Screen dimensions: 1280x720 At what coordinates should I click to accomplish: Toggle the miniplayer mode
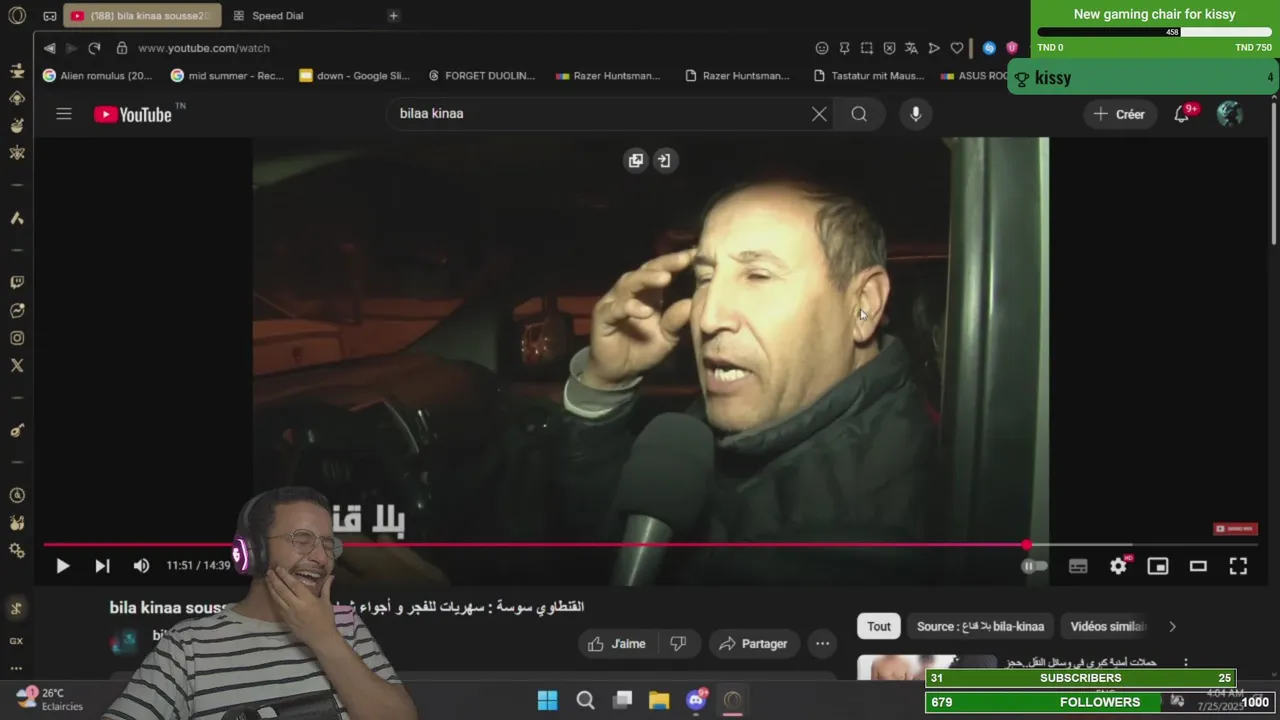(1158, 566)
